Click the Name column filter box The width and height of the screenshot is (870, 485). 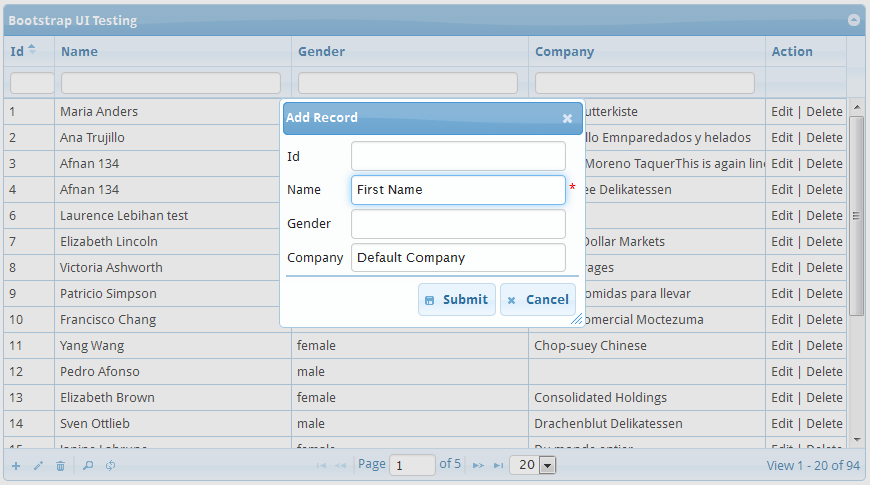171,83
